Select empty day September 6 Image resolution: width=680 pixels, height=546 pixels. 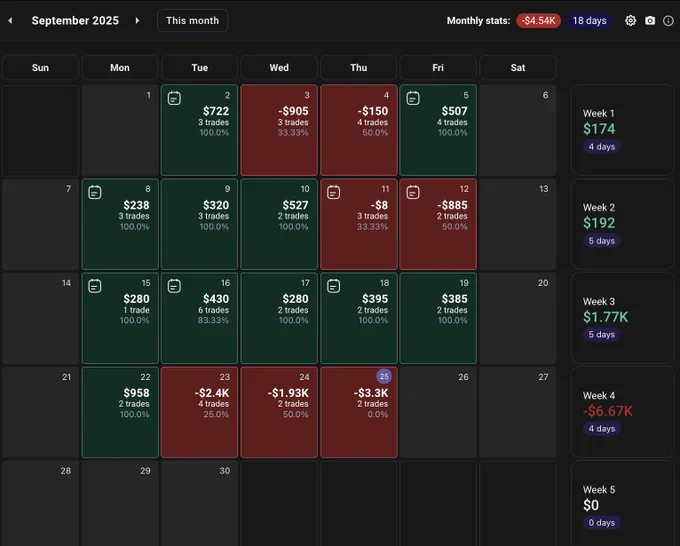point(518,130)
